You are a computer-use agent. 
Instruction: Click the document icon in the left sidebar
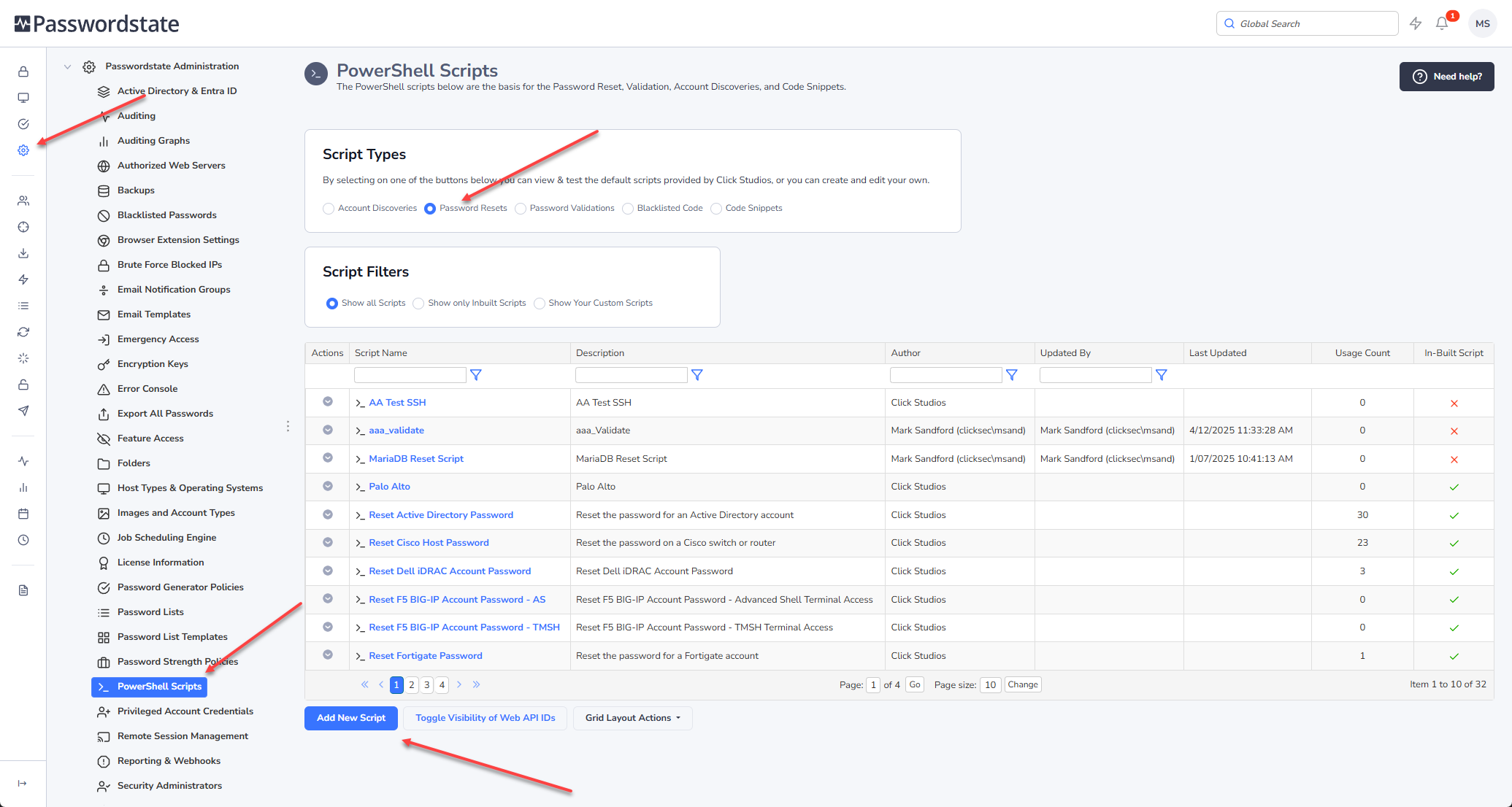pos(23,590)
